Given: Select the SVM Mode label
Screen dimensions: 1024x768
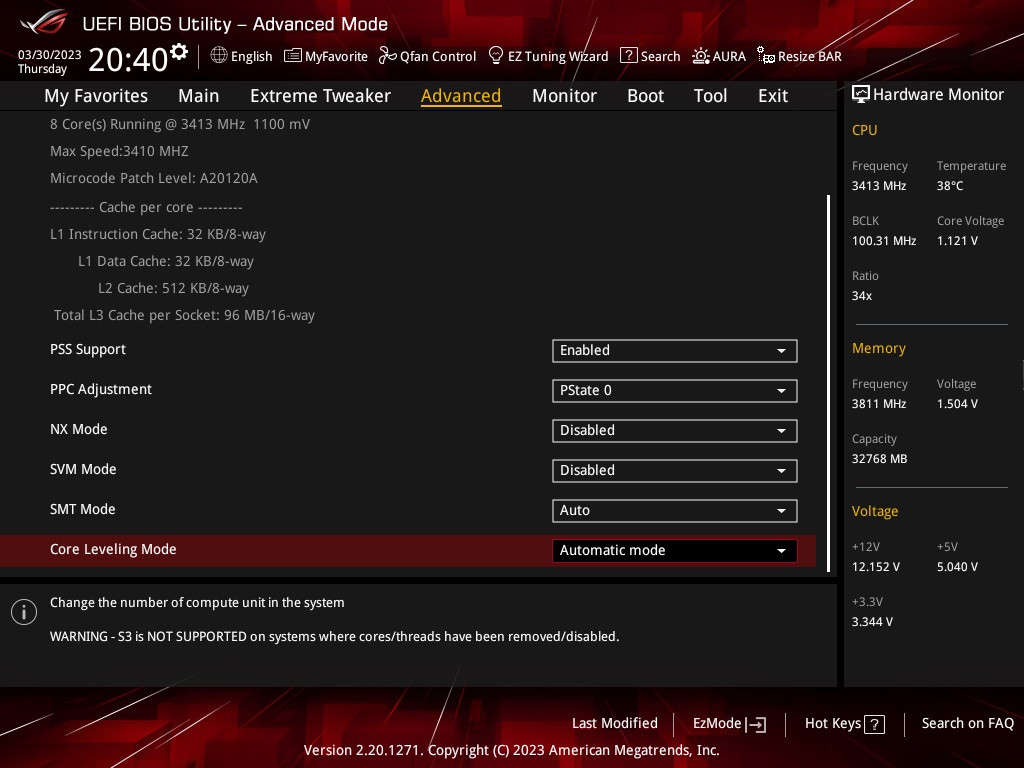Looking at the screenshot, I should click(x=83, y=470).
